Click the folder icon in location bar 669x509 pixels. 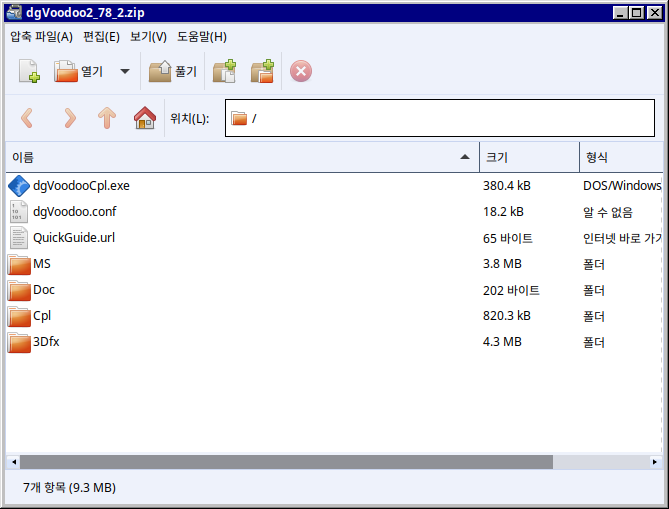(239, 118)
